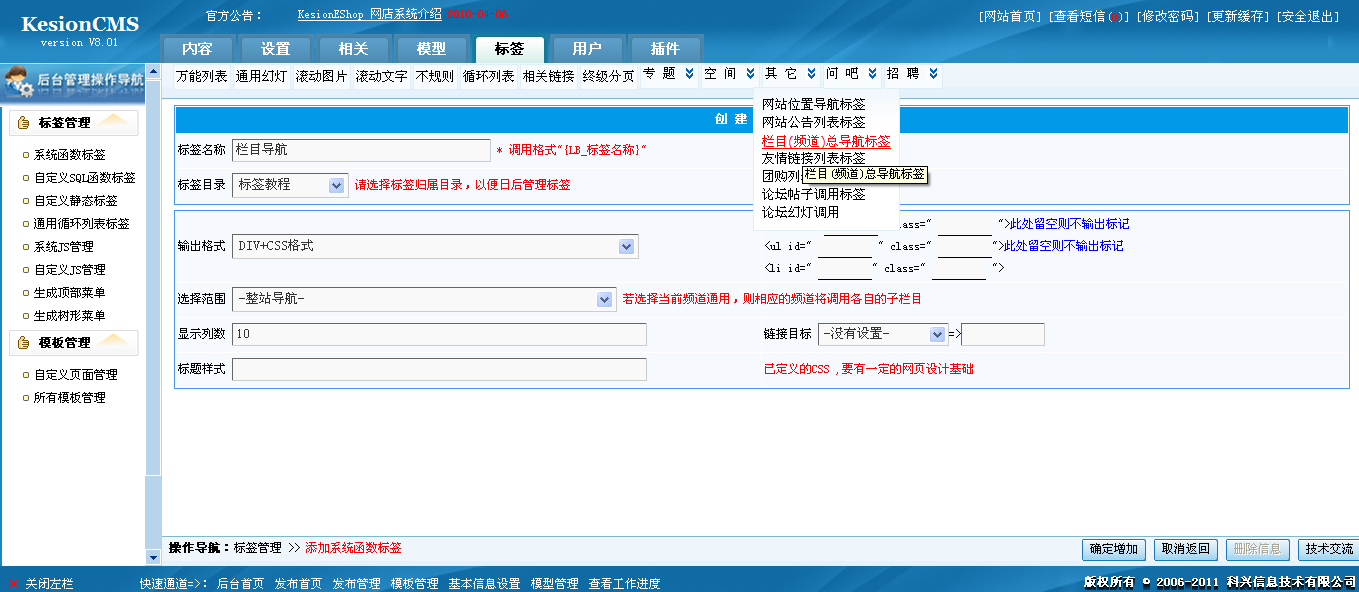Viewport: 1359px width, 592px height.
Task: Open the 标签目录 dropdown list
Action: 336,185
